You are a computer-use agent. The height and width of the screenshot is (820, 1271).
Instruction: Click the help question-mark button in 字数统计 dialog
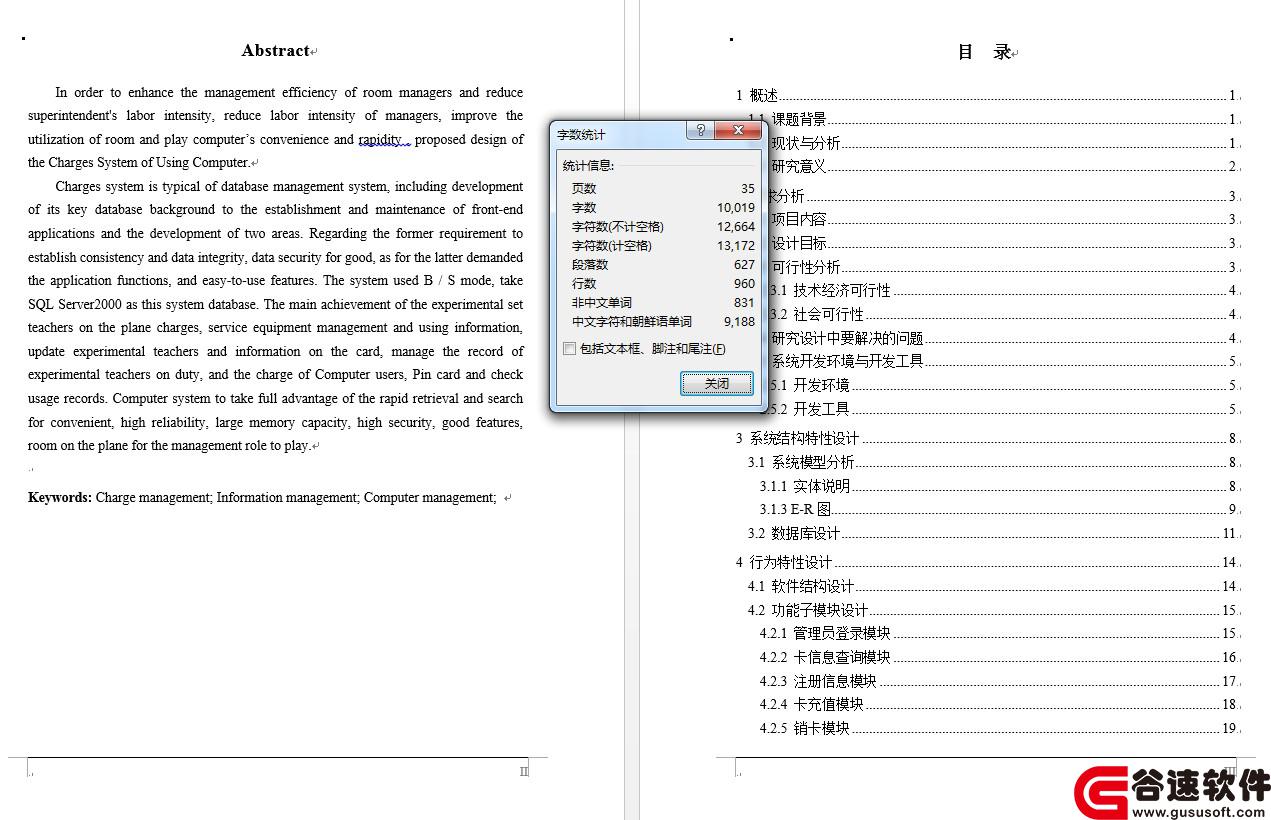coord(700,131)
